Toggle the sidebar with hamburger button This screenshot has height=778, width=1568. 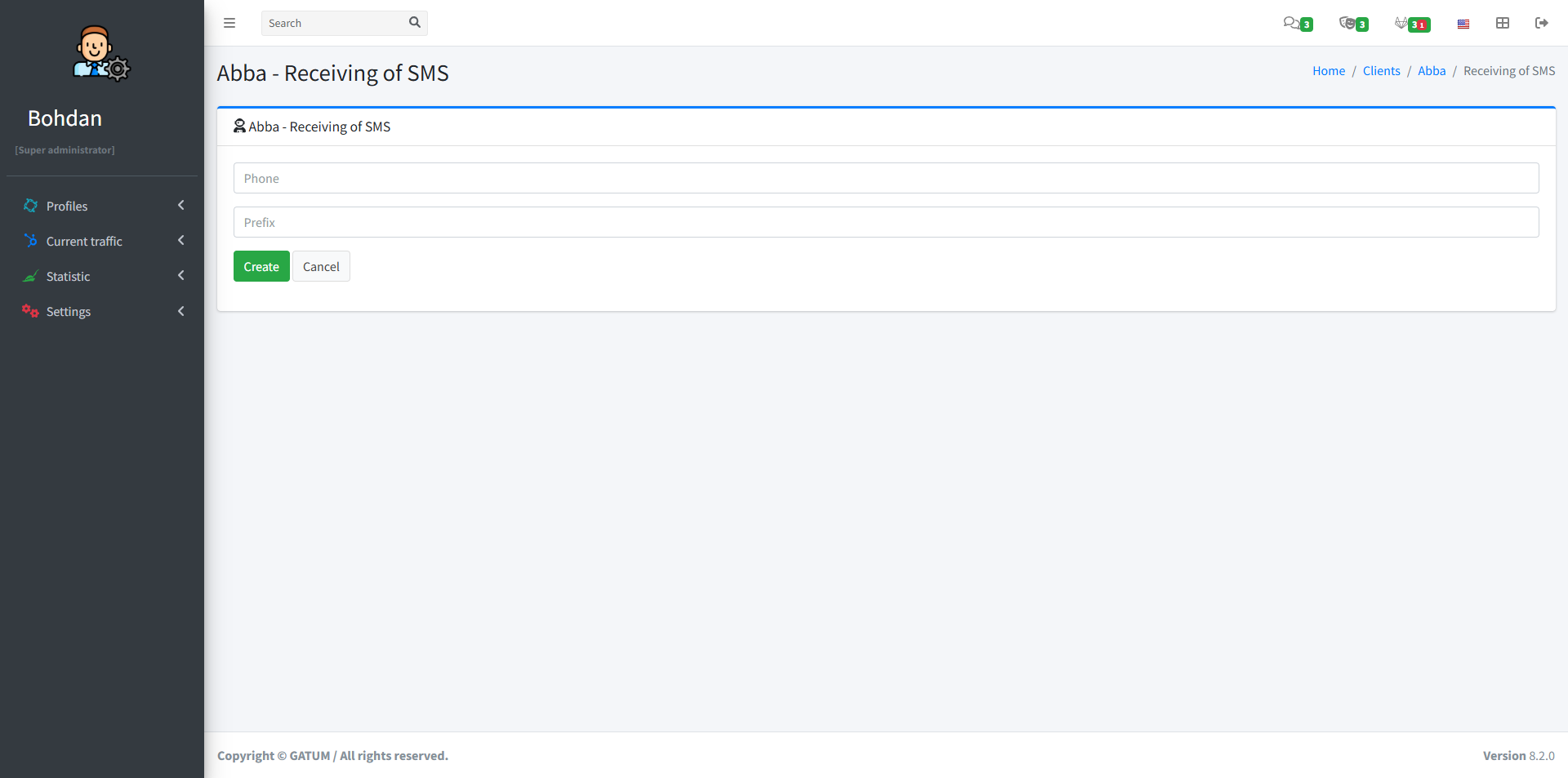click(x=229, y=23)
